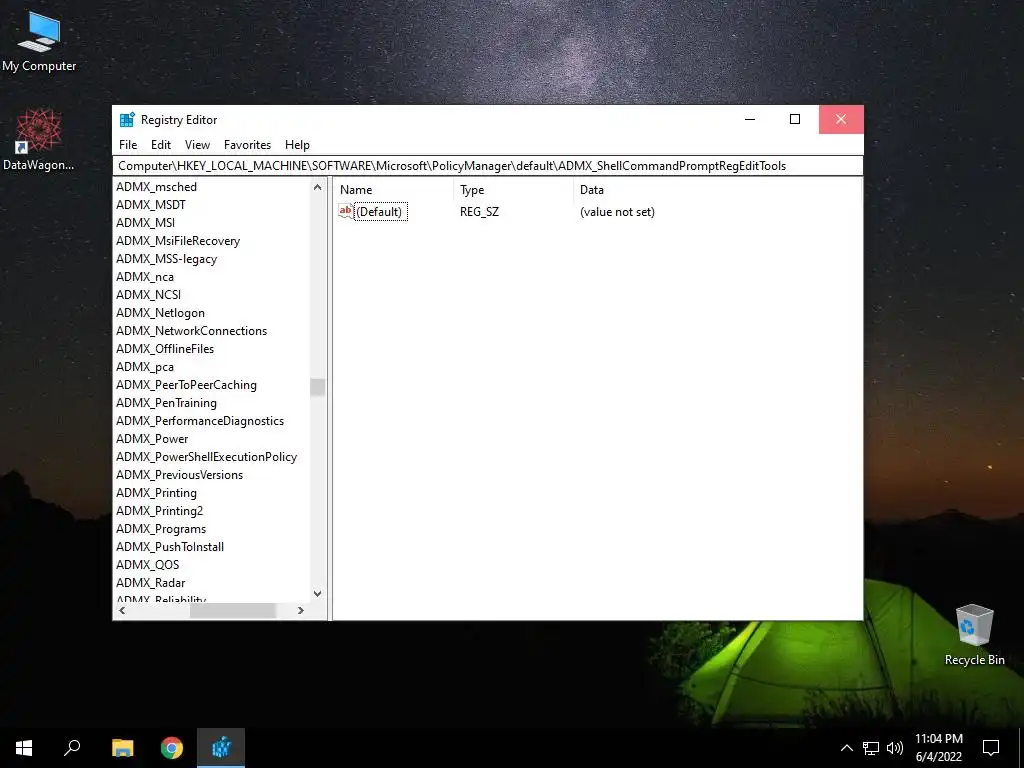
Task: Maximize the Registry Editor window
Action: tap(795, 120)
